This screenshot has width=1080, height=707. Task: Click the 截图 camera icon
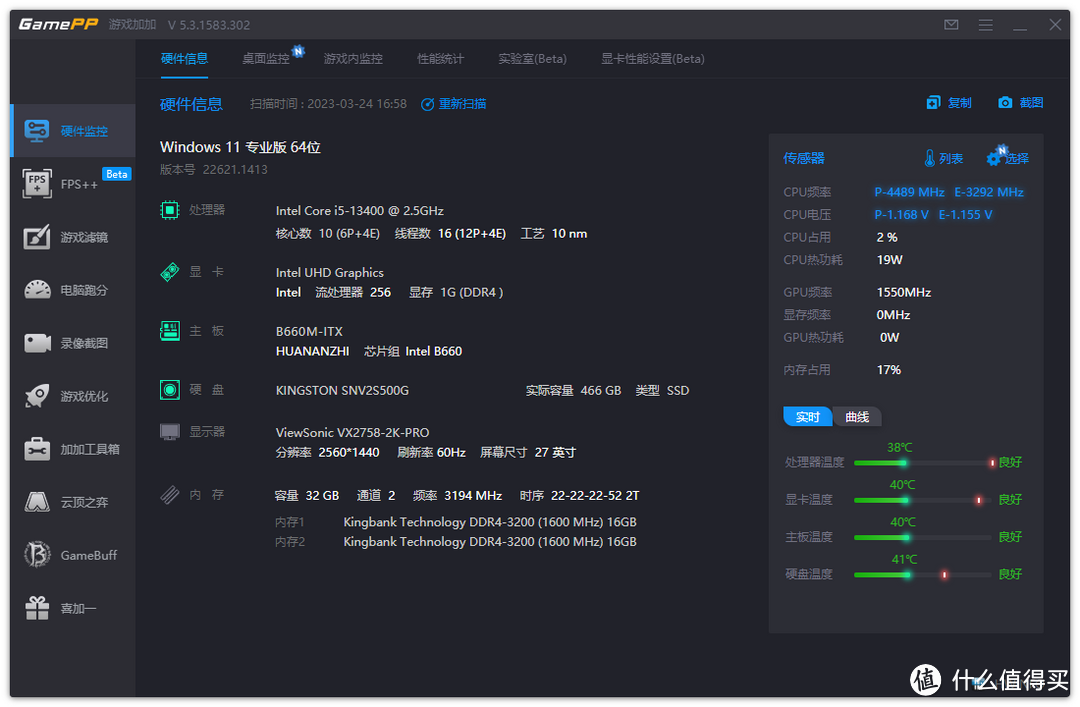[x=1005, y=103]
